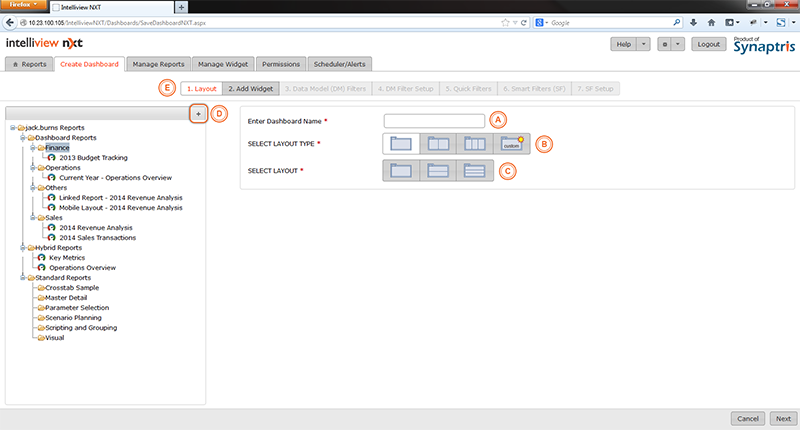
Task: Click the Firefox downloads arrow icon
Action: tap(693, 22)
